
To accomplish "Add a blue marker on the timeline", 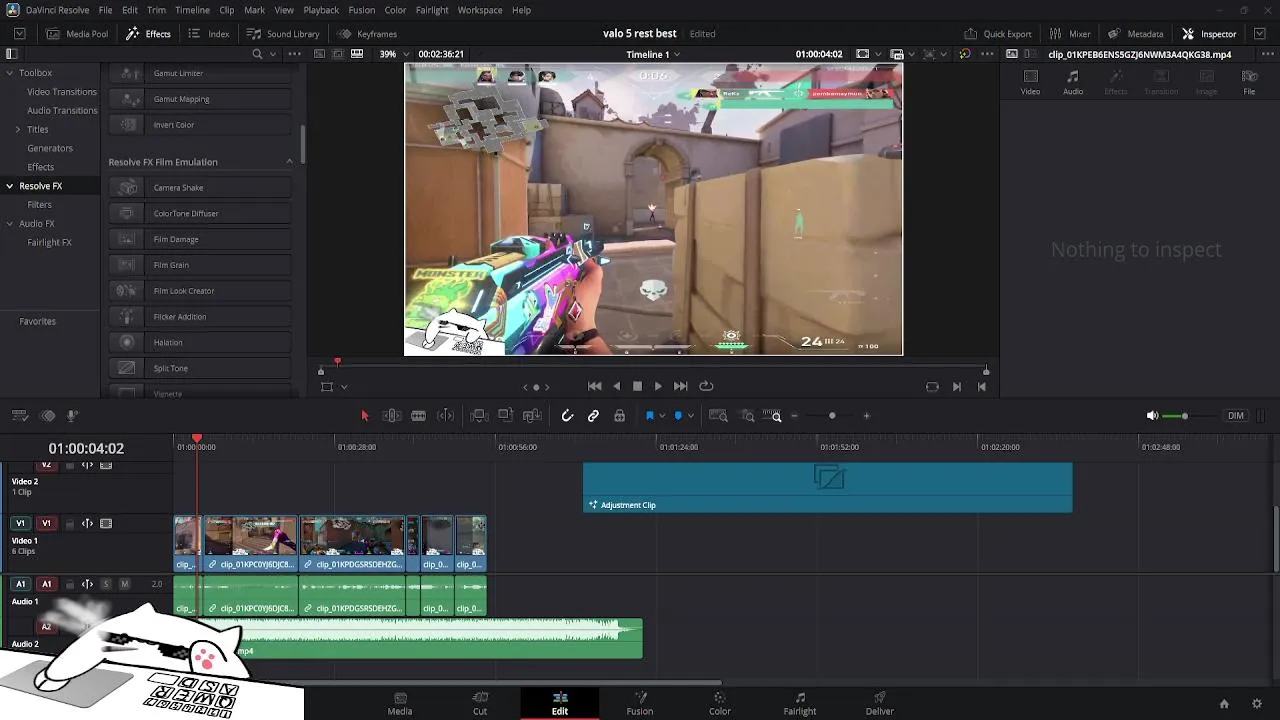I will [678, 416].
